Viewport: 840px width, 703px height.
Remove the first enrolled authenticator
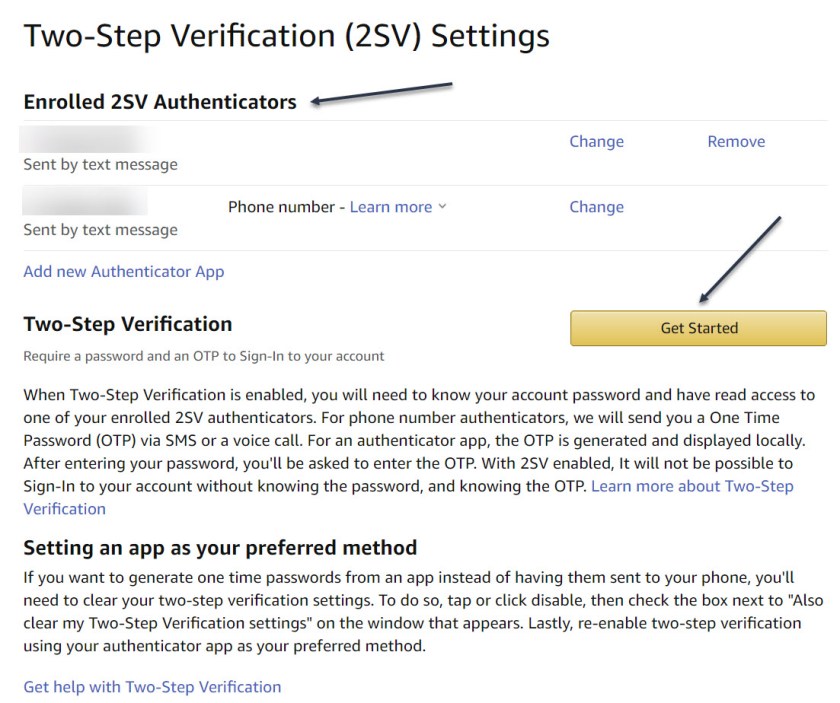pos(736,142)
